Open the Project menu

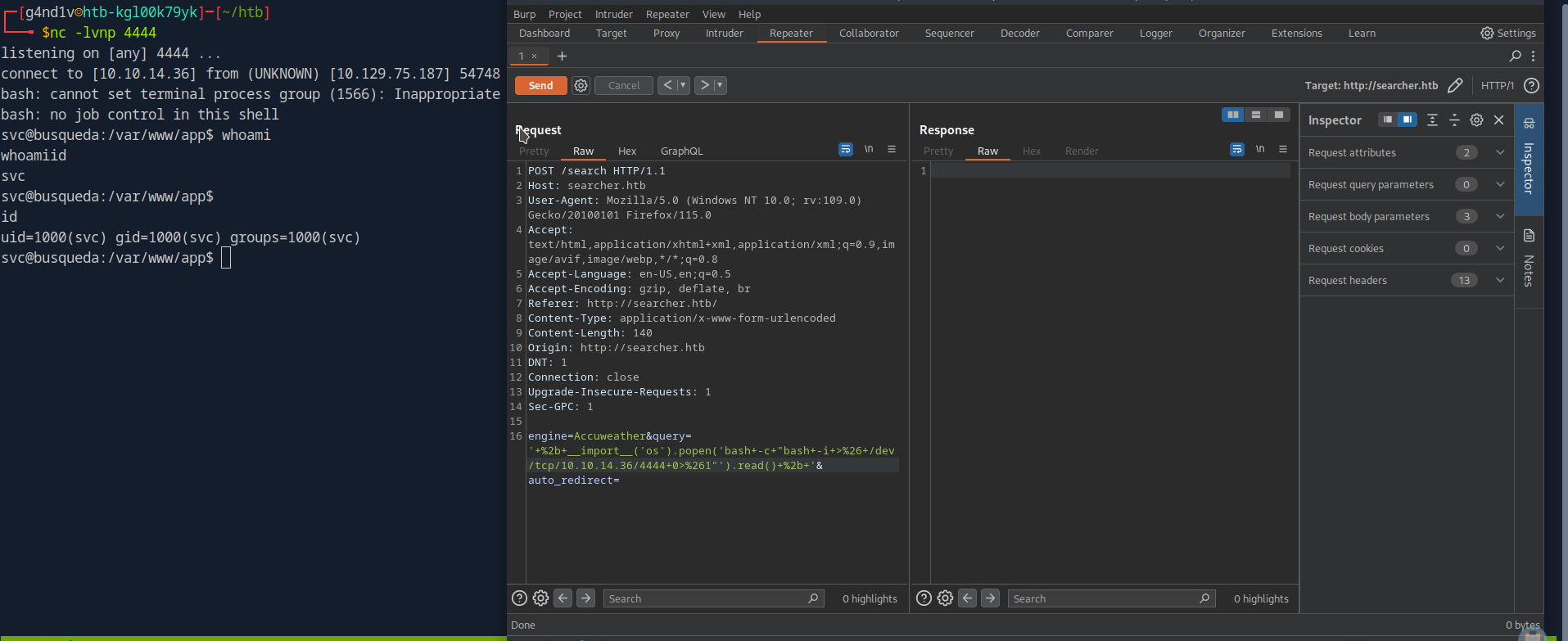click(565, 14)
